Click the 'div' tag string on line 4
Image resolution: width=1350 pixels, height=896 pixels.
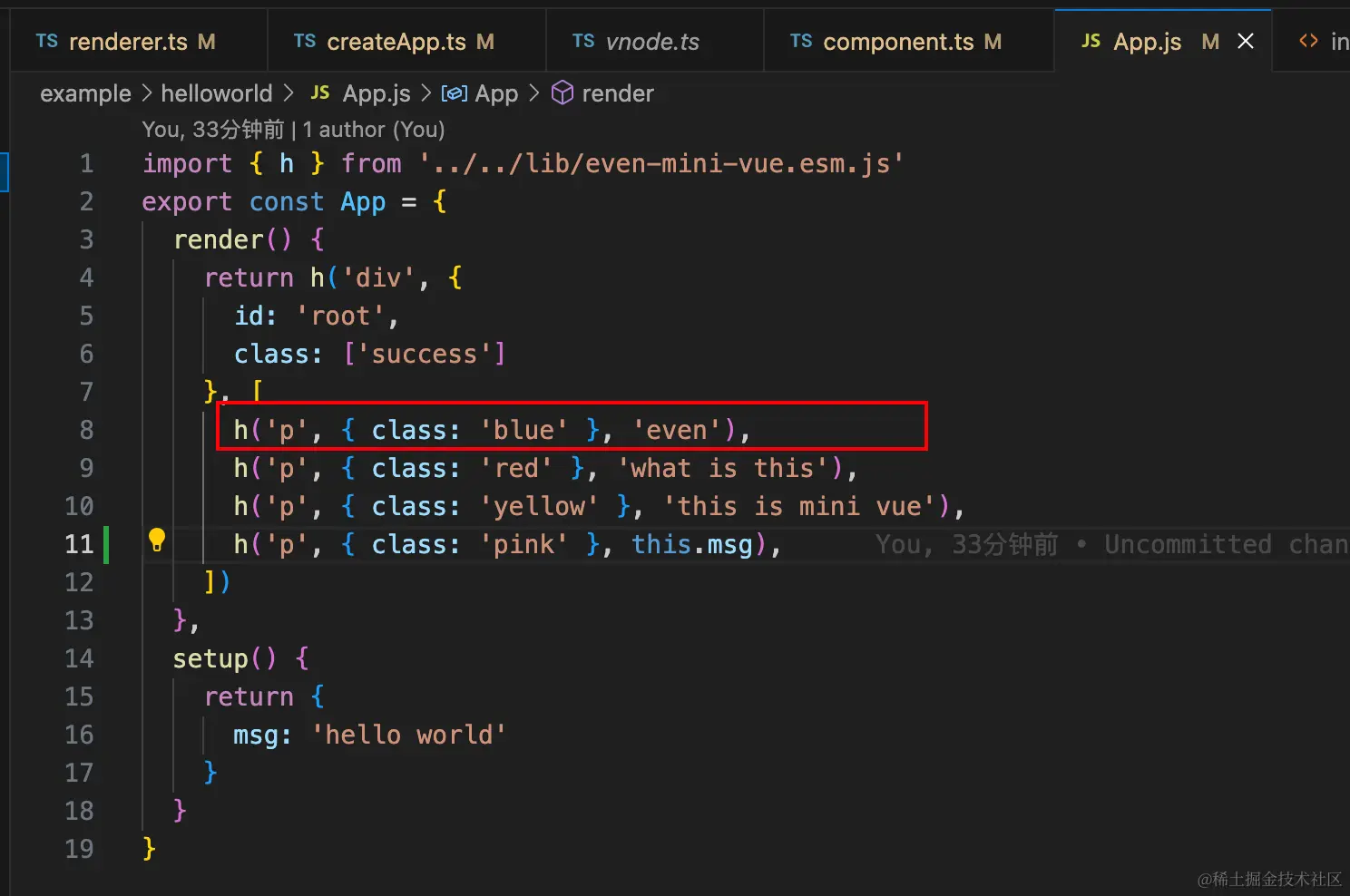coord(378,278)
